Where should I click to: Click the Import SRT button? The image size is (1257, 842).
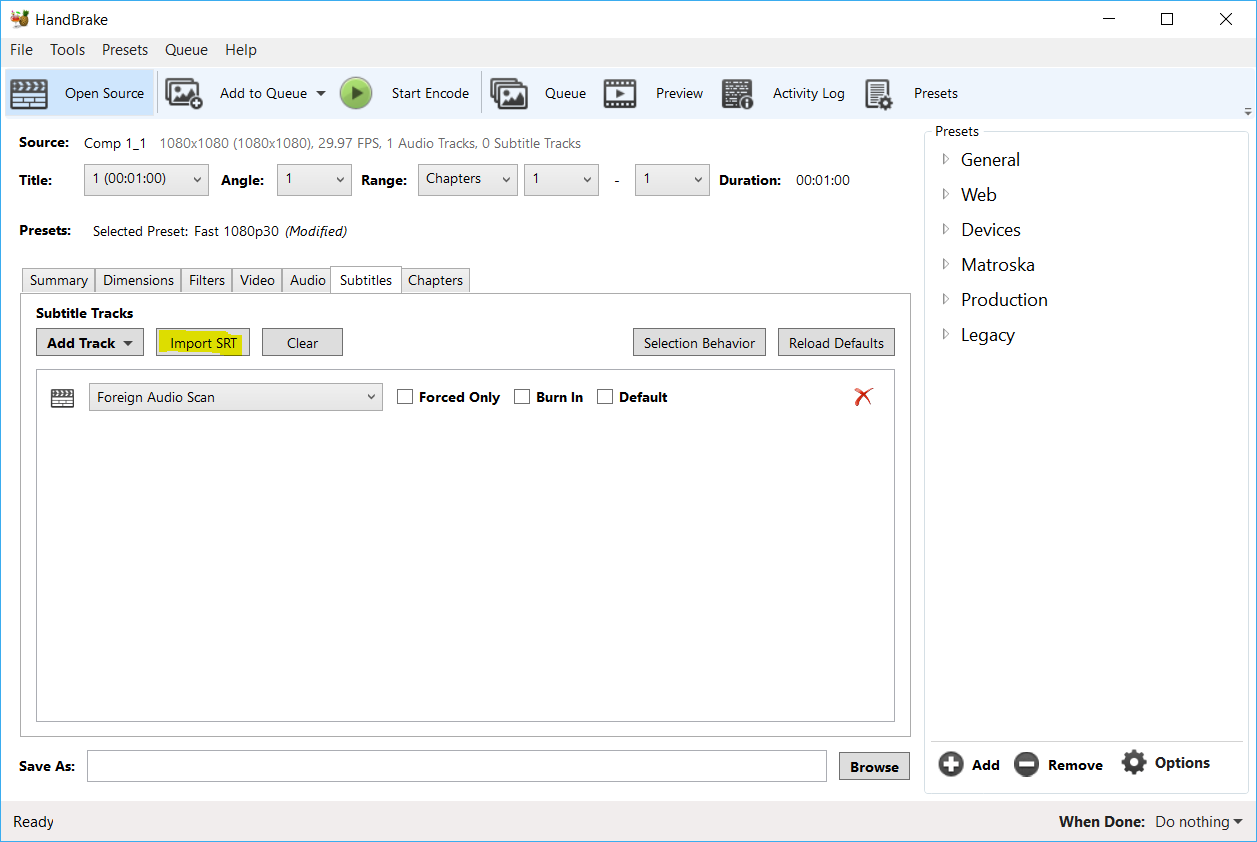(204, 343)
